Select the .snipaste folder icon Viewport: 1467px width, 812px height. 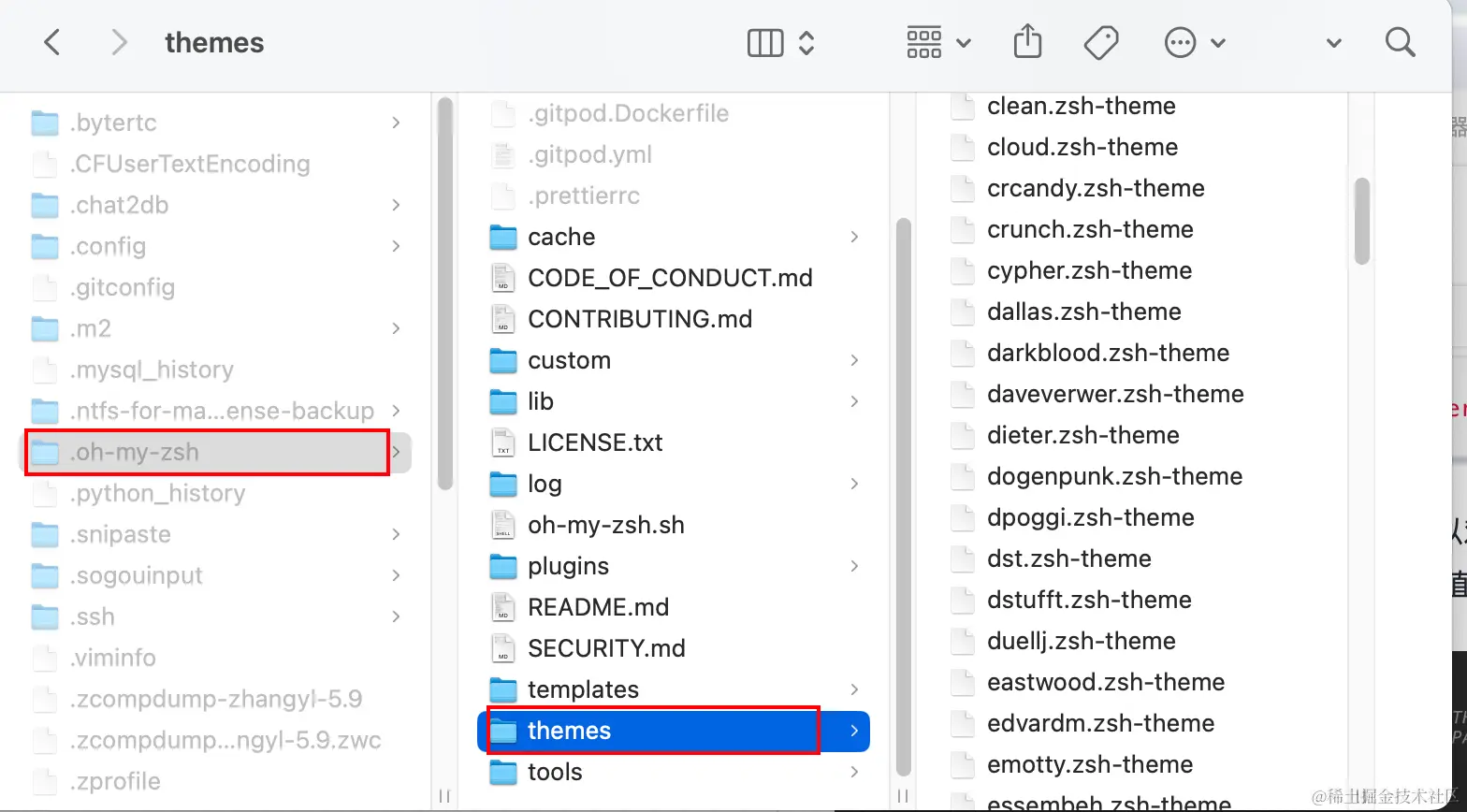45,534
